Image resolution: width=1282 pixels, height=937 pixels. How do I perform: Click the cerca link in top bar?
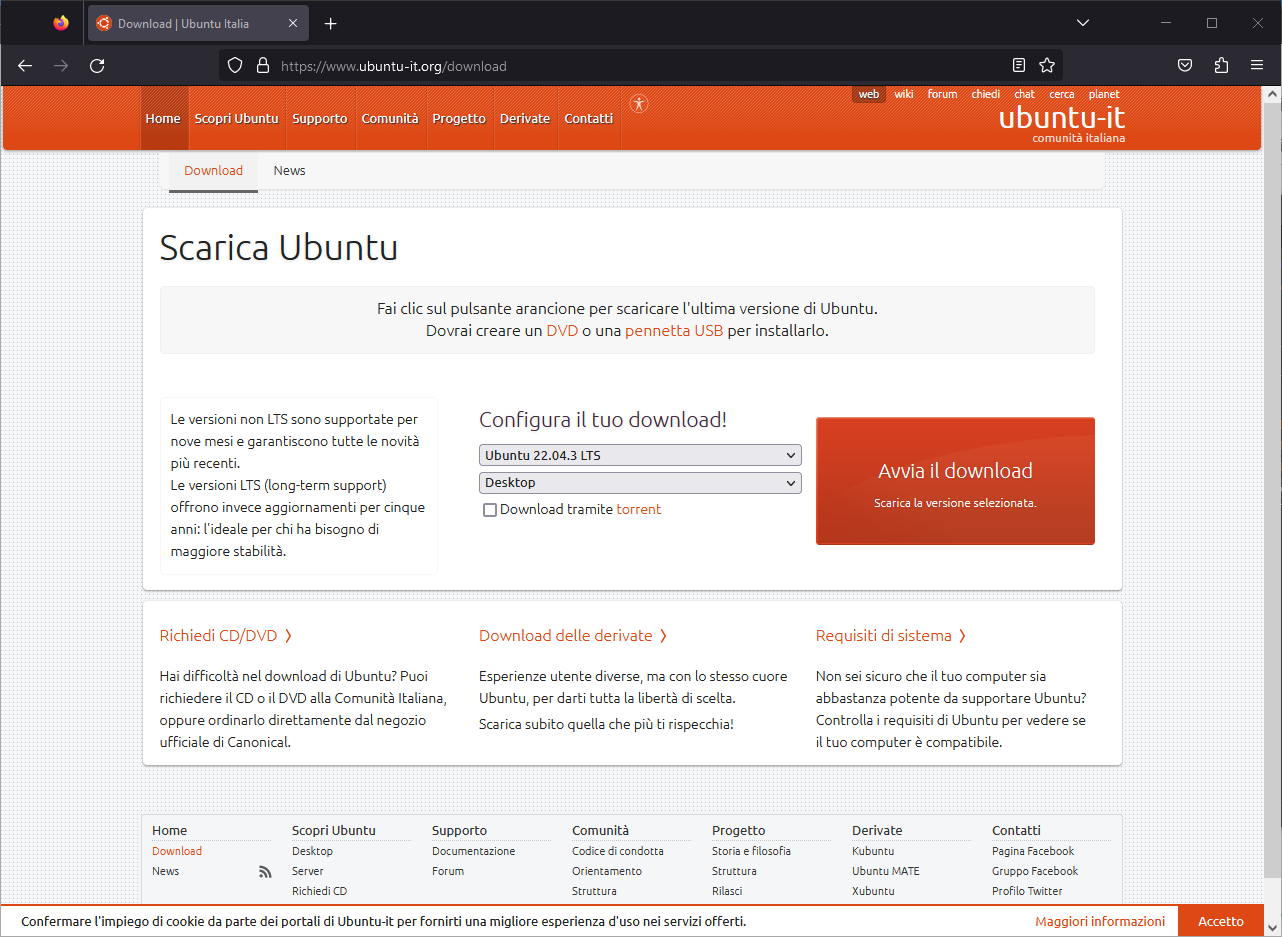pos(1062,94)
